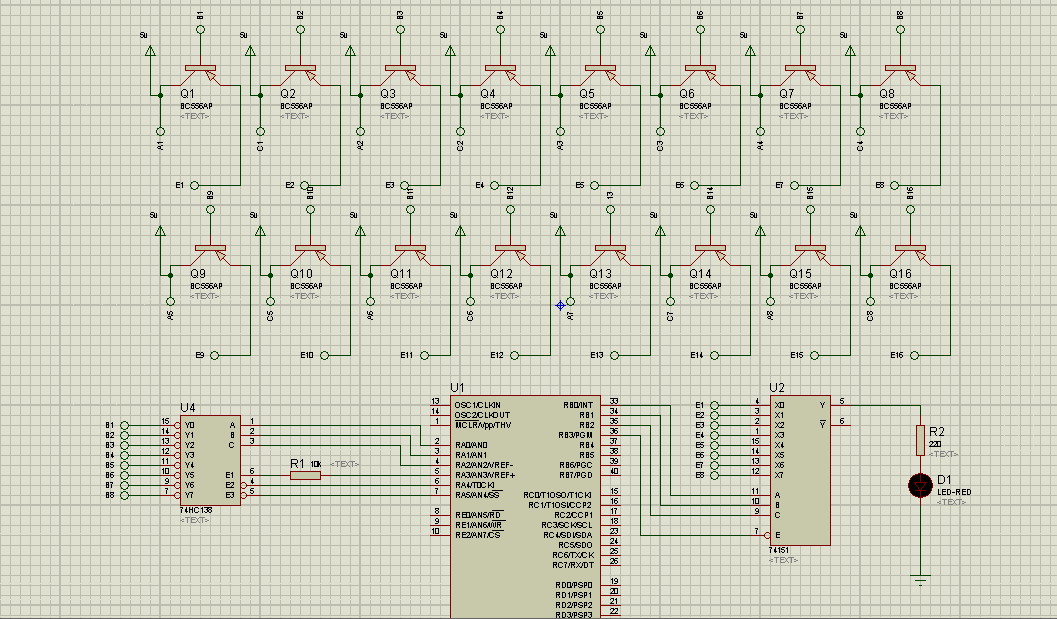This screenshot has width=1057, height=619.
Task: Select the U1 microcontroller body
Action: (525, 507)
